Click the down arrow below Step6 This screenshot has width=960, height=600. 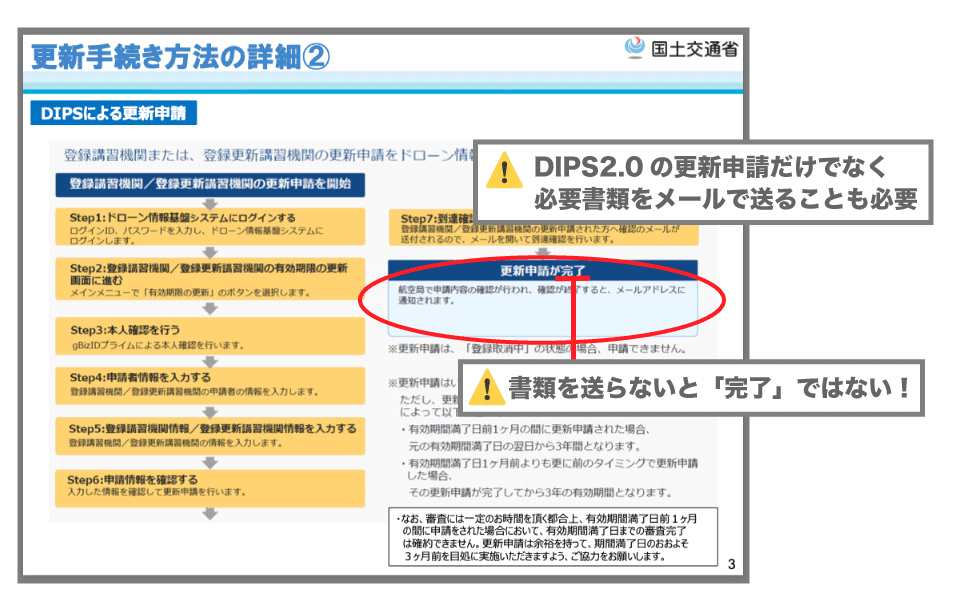[210, 514]
